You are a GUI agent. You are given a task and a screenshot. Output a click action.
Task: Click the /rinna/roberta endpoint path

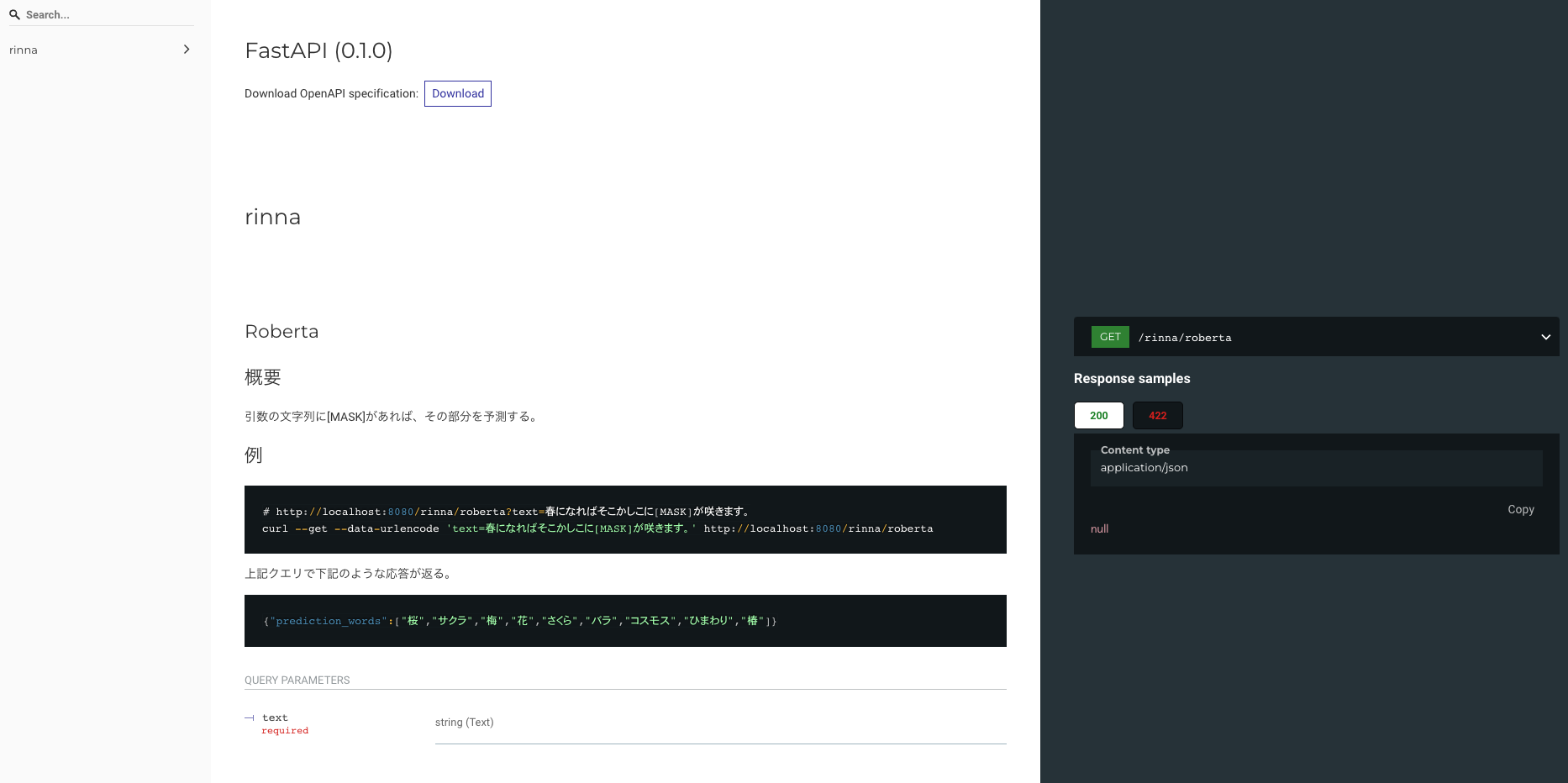(1185, 337)
